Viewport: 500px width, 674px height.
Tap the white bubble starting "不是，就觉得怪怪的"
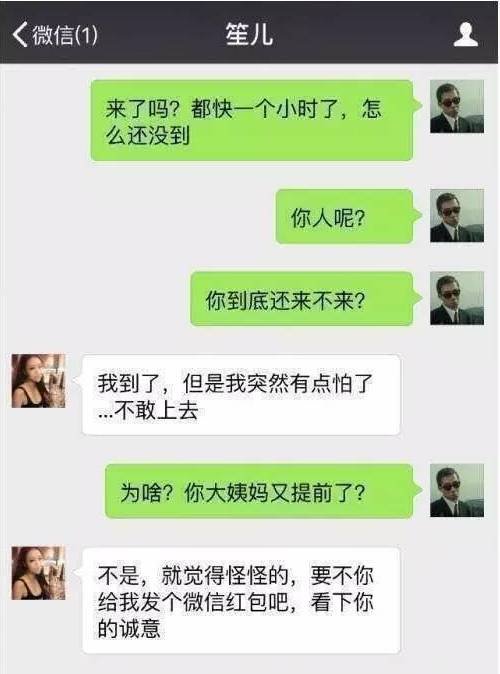(239, 600)
